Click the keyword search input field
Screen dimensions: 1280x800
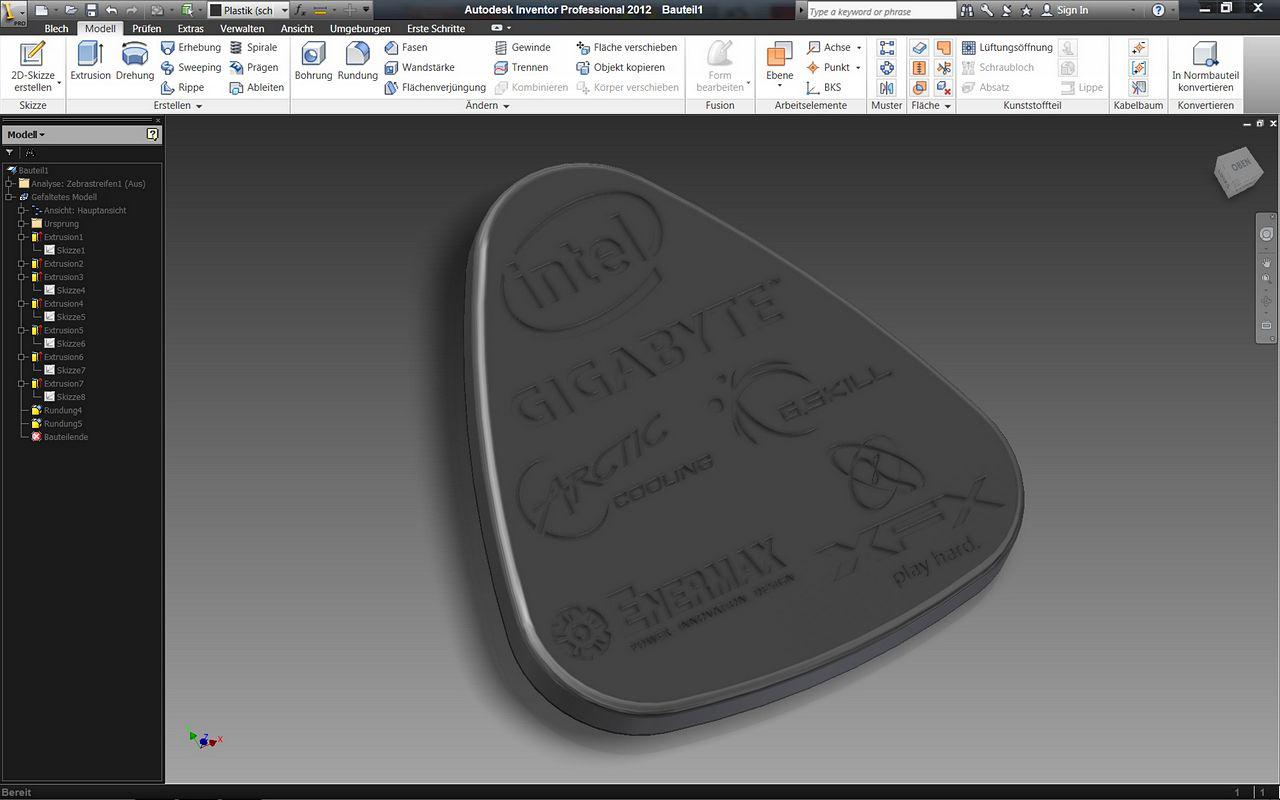pyautogui.click(x=881, y=11)
